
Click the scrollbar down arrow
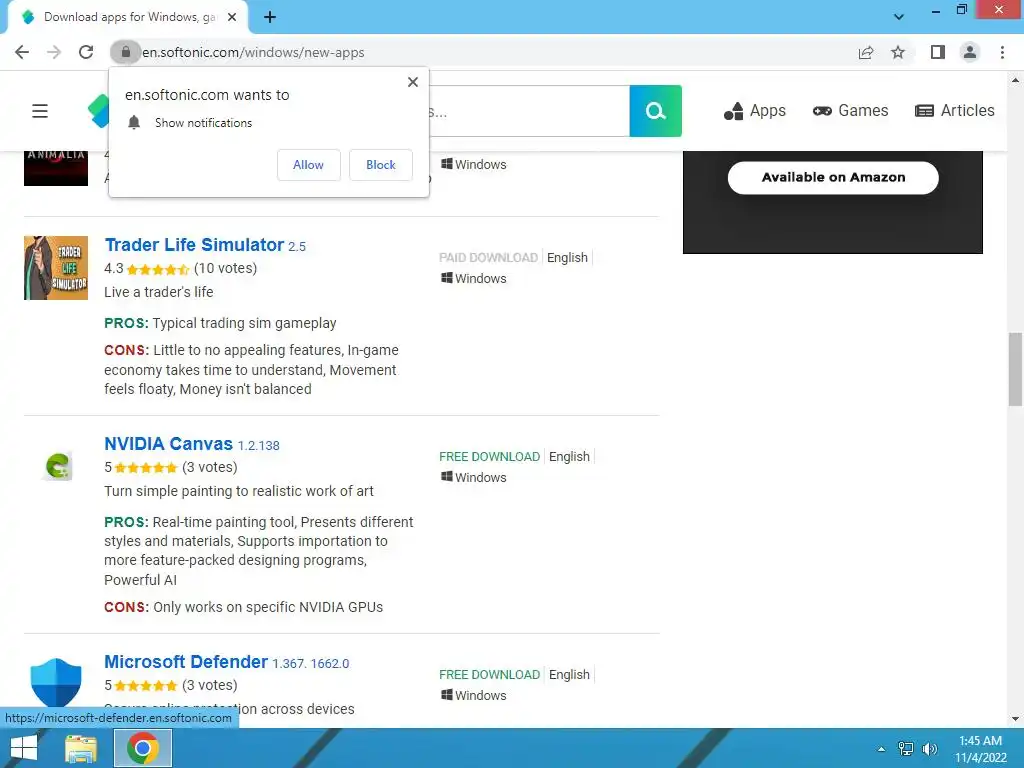click(x=1015, y=719)
